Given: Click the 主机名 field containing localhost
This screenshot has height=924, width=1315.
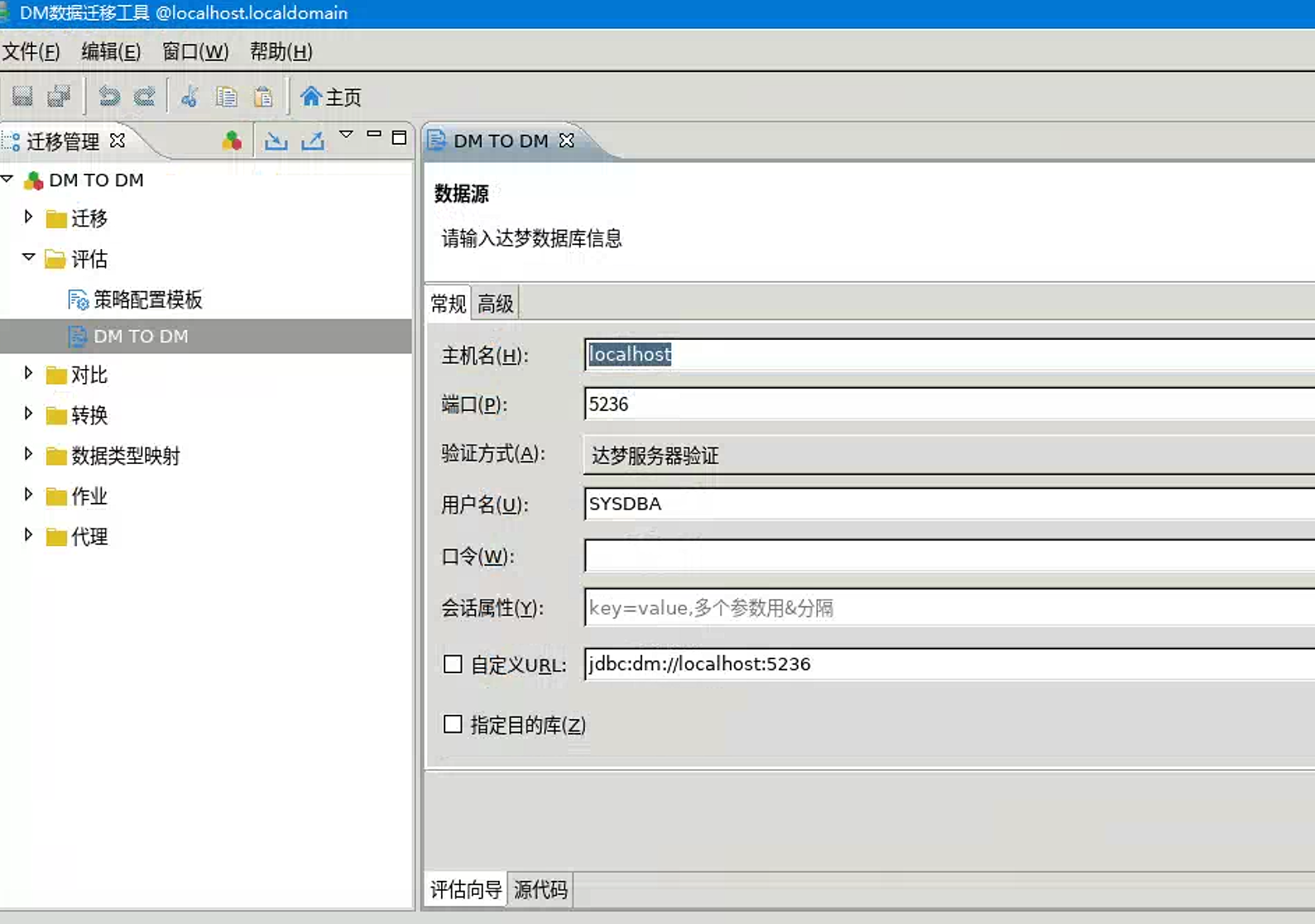Looking at the screenshot, I should click(x=949, y=355).
